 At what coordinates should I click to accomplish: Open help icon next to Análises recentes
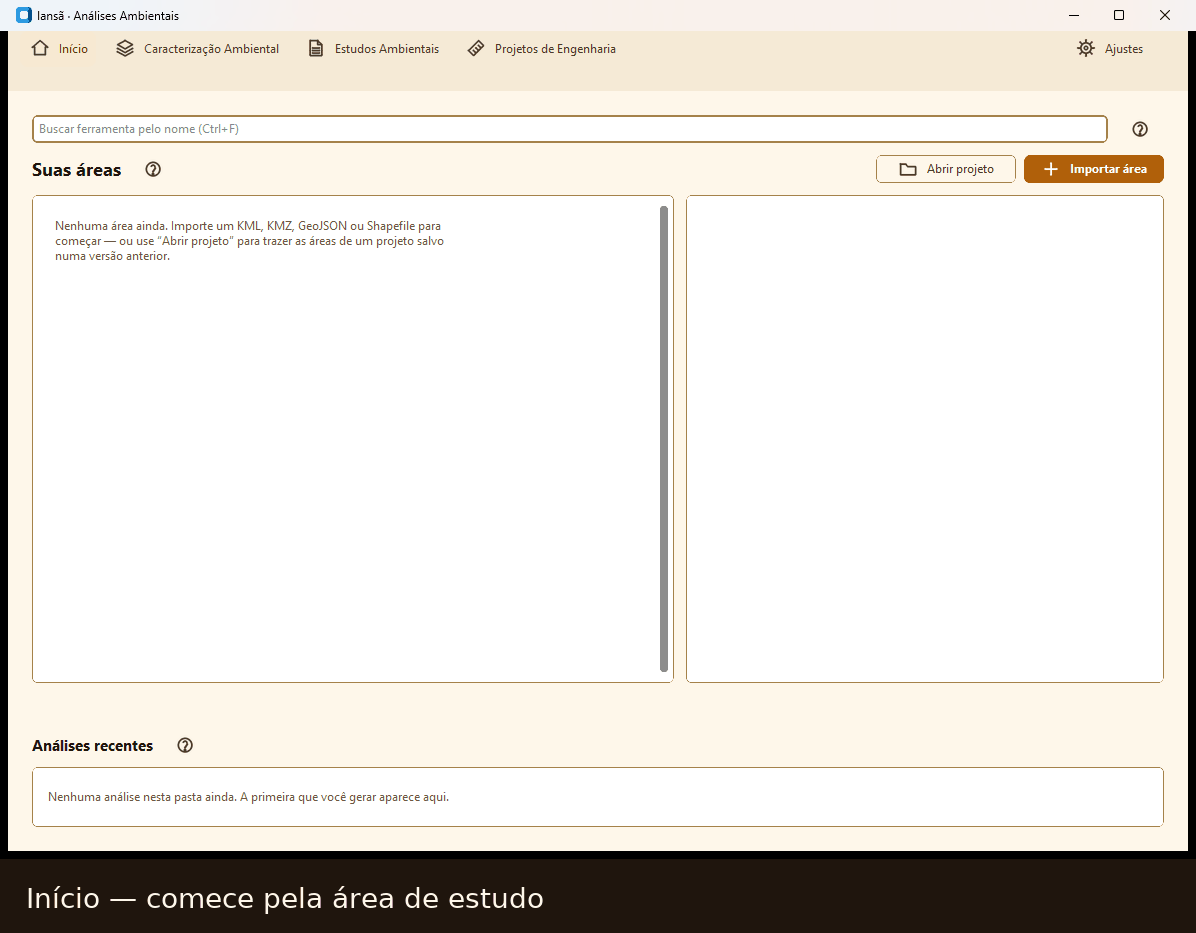pyautogui.click(x=185, y=745)
